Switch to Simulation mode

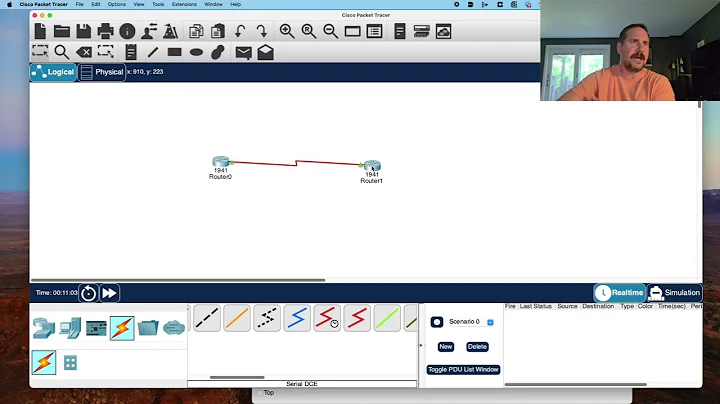pos(675,292)
